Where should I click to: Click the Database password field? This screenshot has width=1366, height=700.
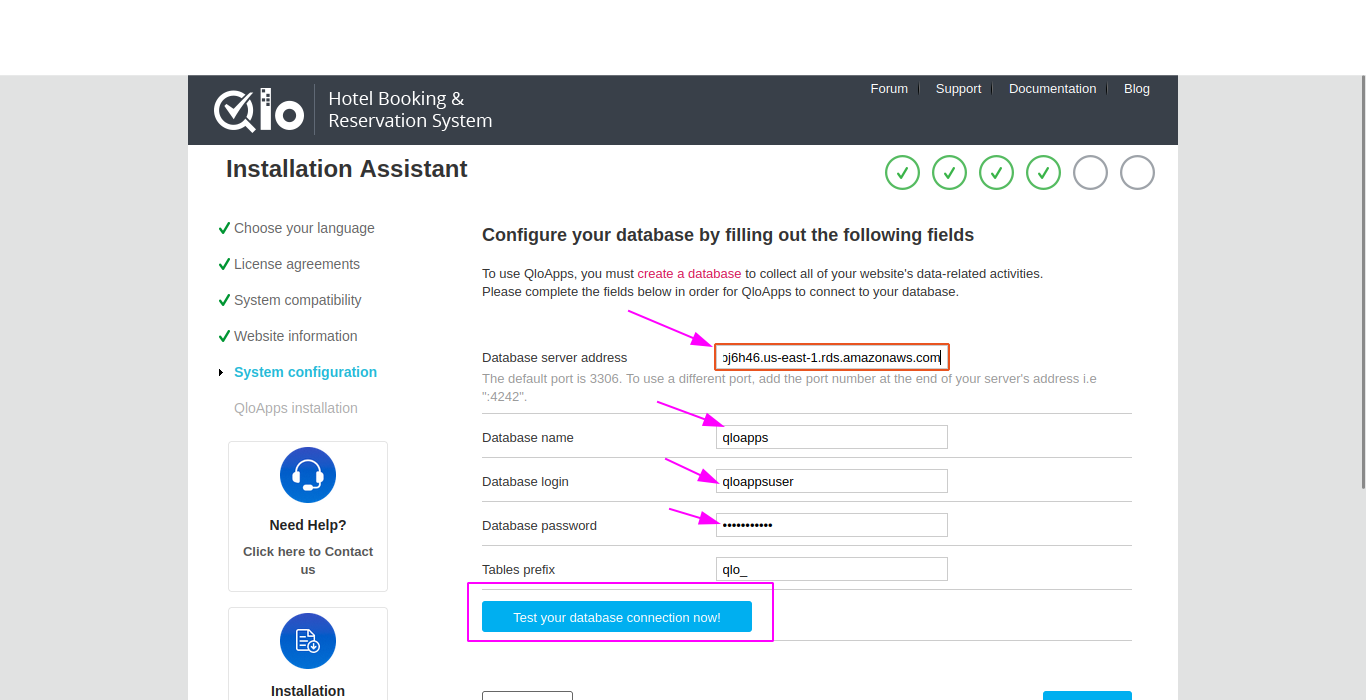point(832,525)
